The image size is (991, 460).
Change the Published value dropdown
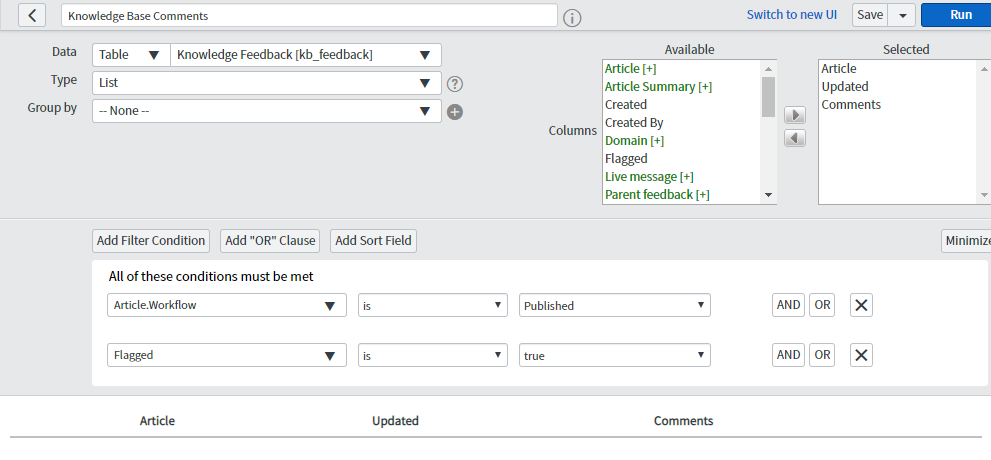614,305
